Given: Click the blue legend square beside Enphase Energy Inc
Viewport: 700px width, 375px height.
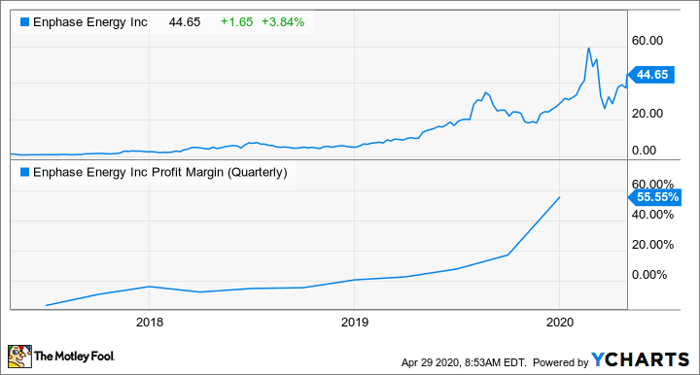Looking at the screenshot, I should coord(24,22).
